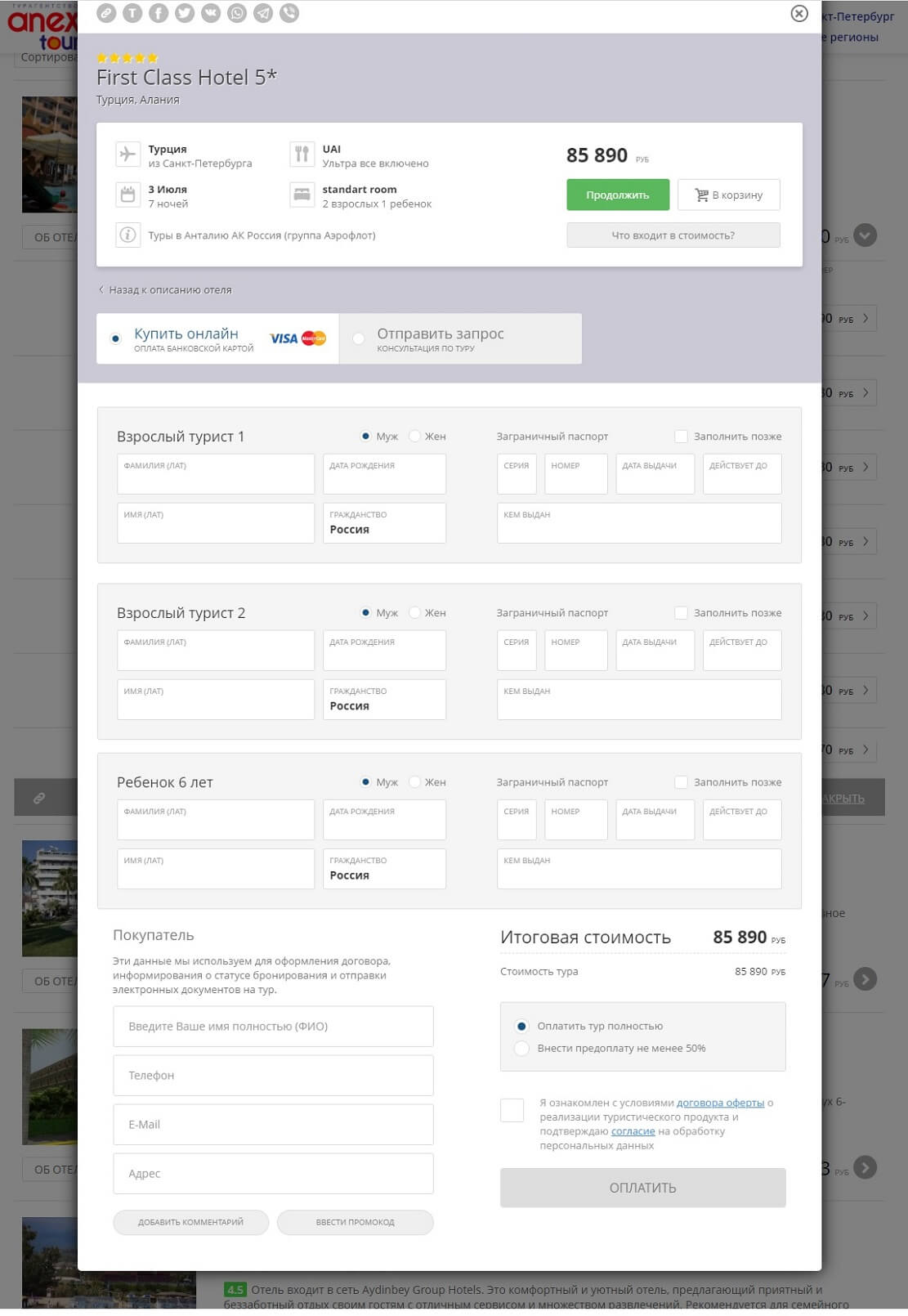Share tour on Twitter

tap(185, 13)
